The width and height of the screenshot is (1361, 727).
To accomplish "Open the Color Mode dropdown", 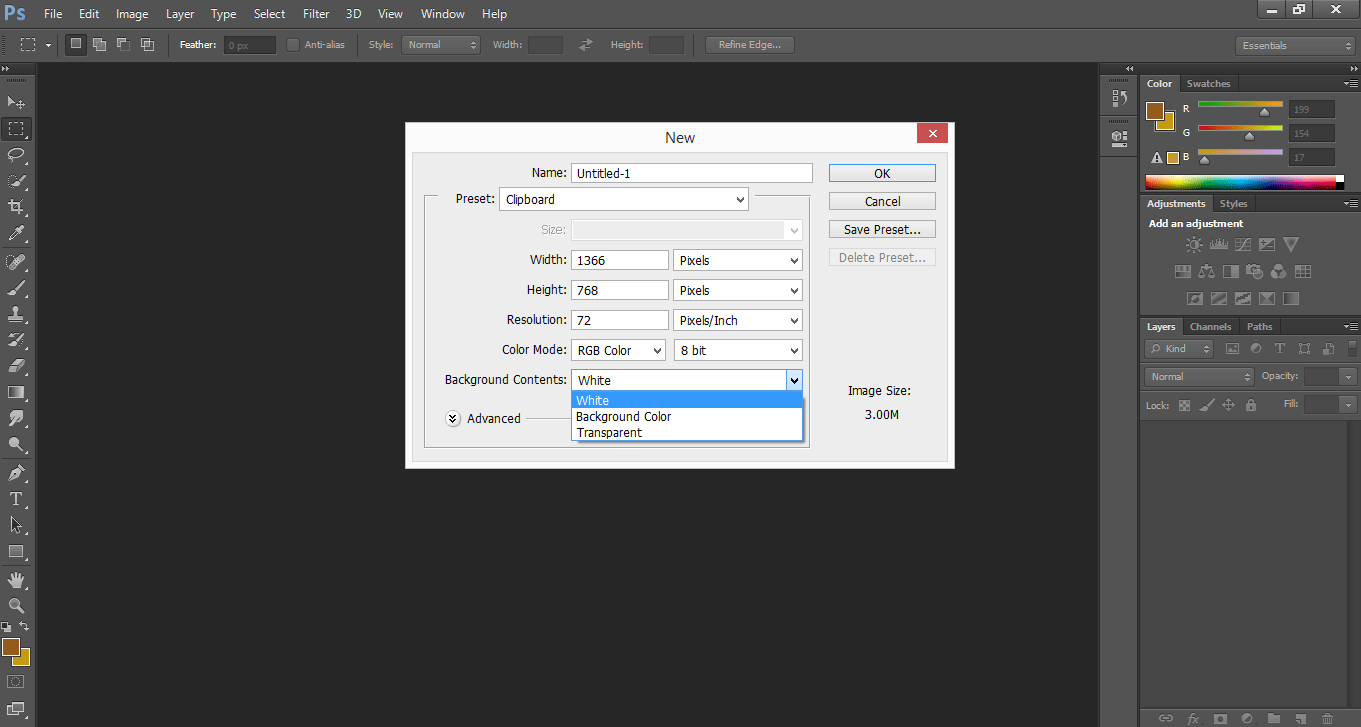I will click(x=618, y=350).
